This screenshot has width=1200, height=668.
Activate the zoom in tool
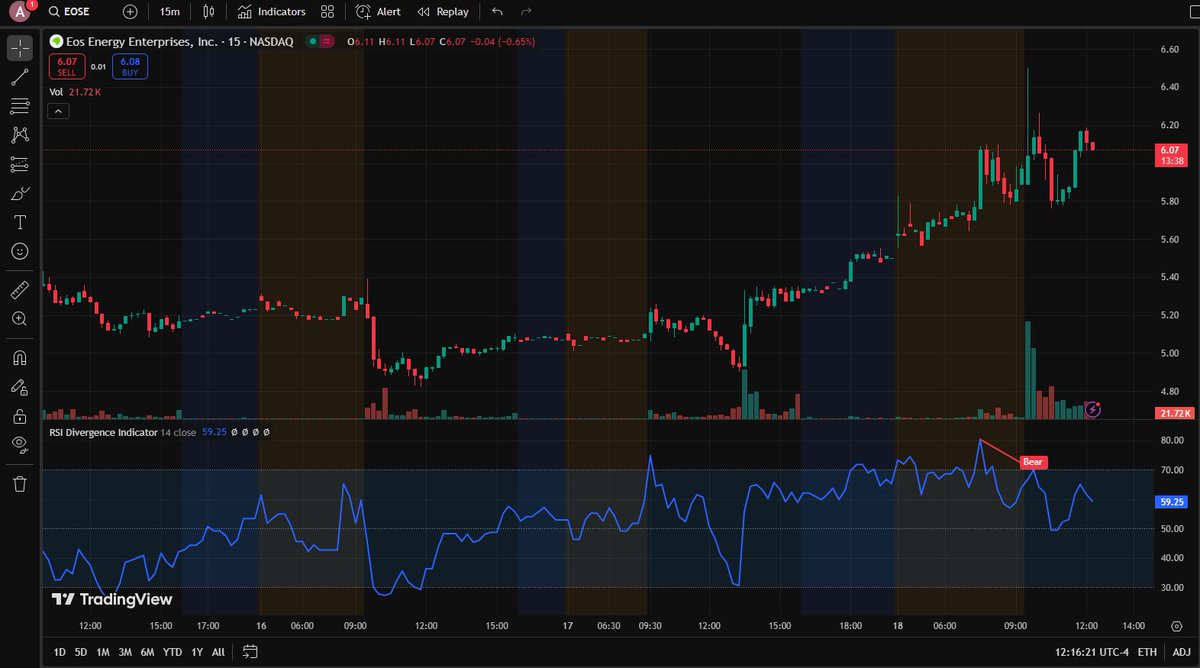20,319
